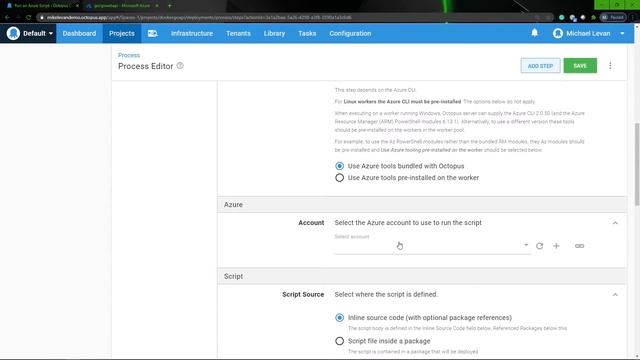
Task: Select Script file inside a package
Action: coord(340,341)
